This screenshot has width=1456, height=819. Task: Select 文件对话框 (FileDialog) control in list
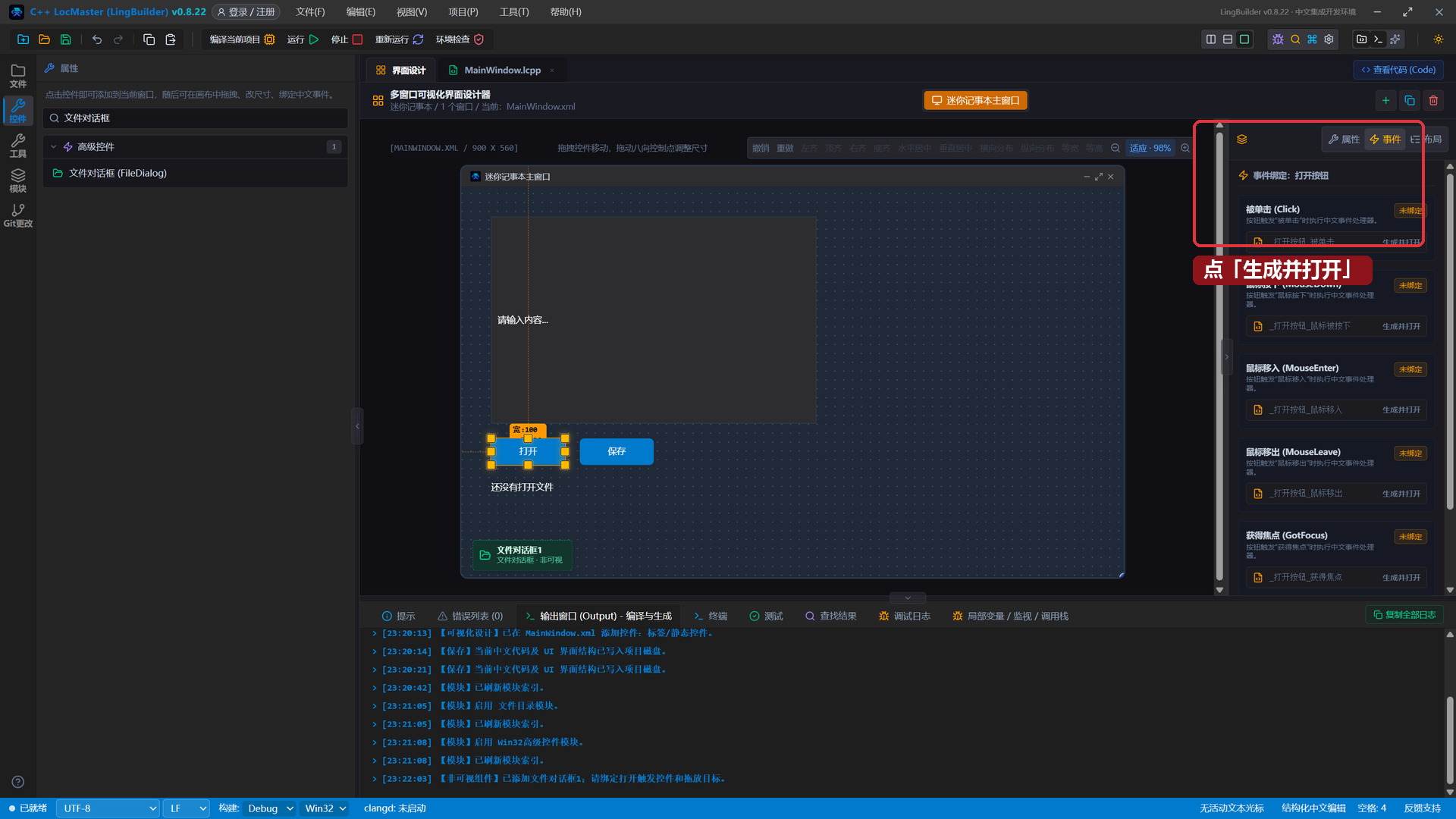195,174
